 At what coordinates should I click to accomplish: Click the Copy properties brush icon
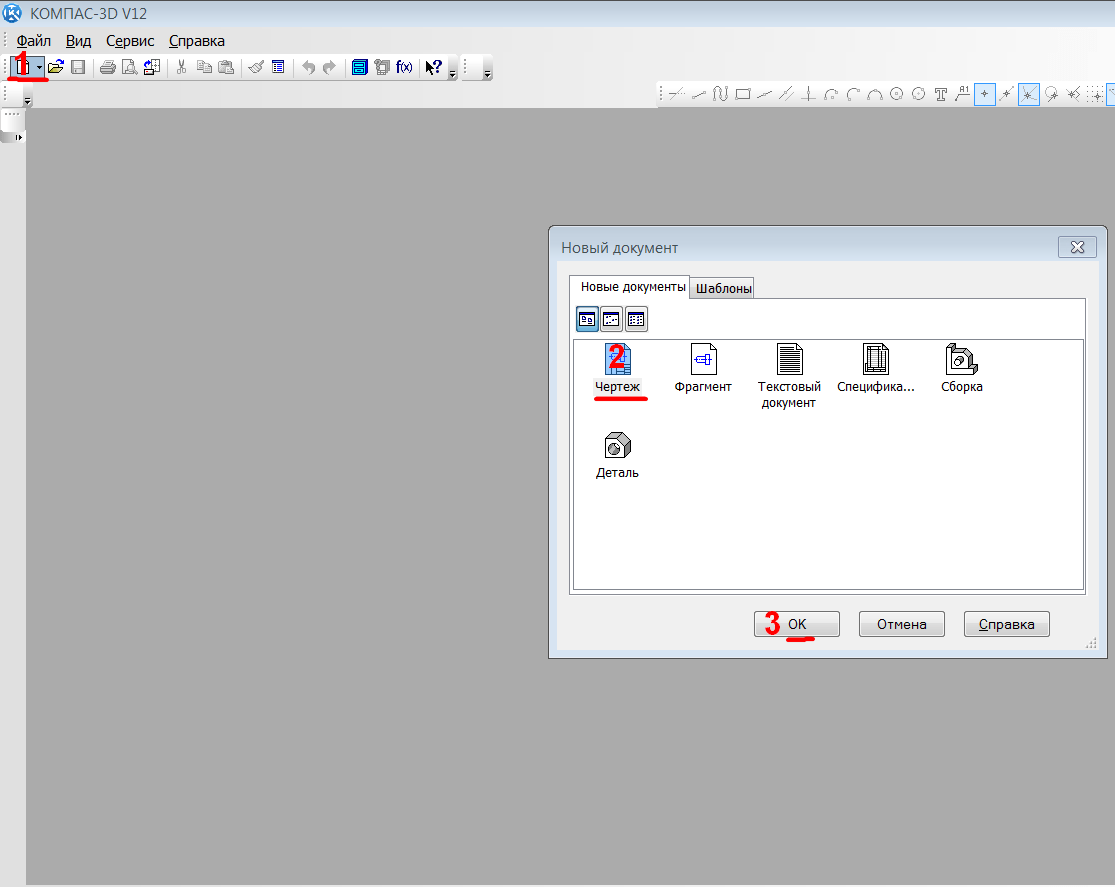pyautogui.click(x=256, y=67)
